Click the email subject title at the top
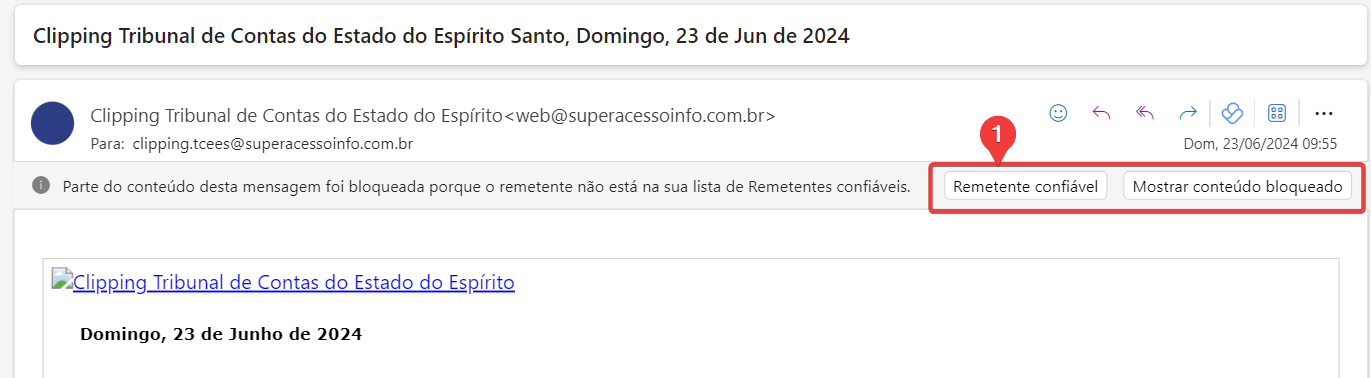 441,36
